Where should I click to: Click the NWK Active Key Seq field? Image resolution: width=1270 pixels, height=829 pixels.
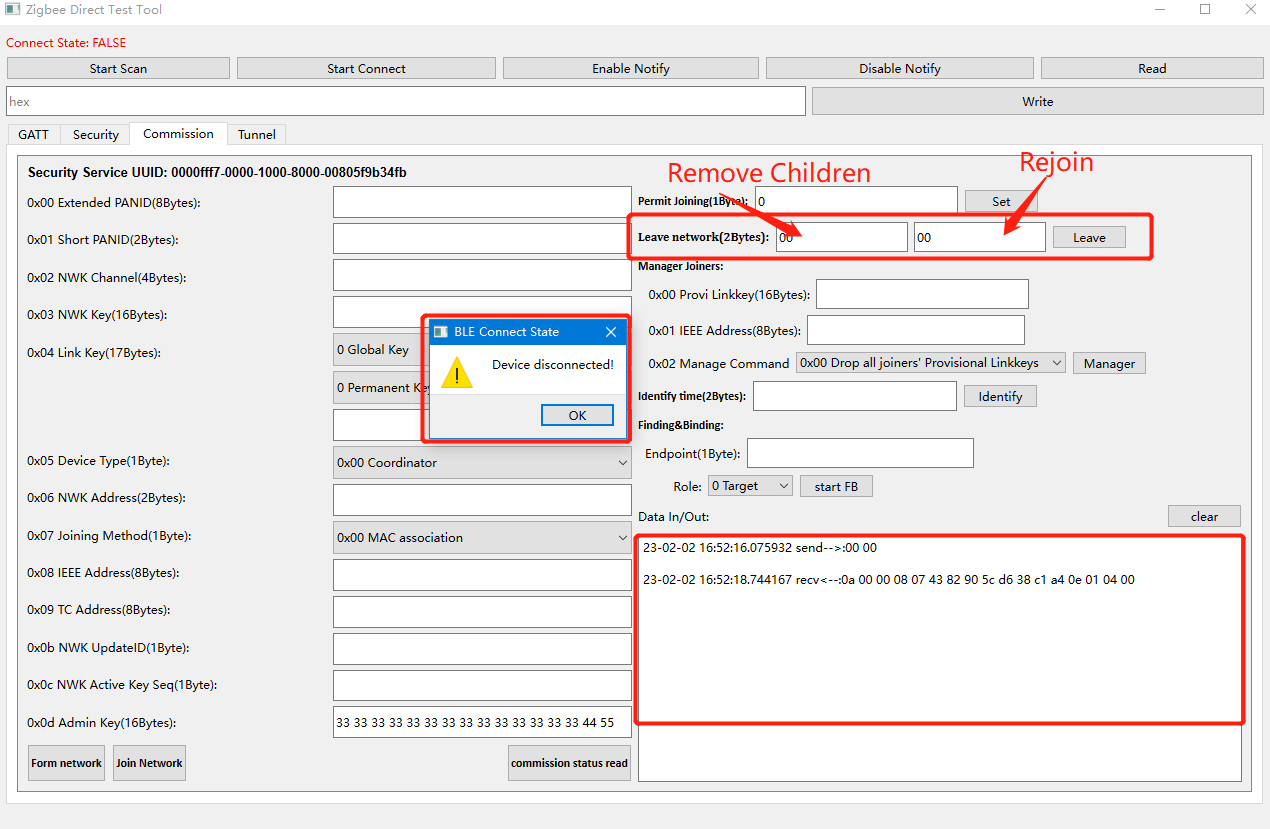click(482, 686)
